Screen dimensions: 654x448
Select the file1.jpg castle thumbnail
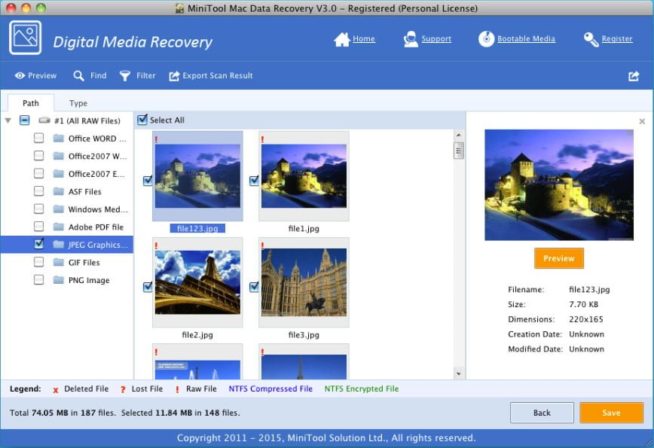click(304, 176)
